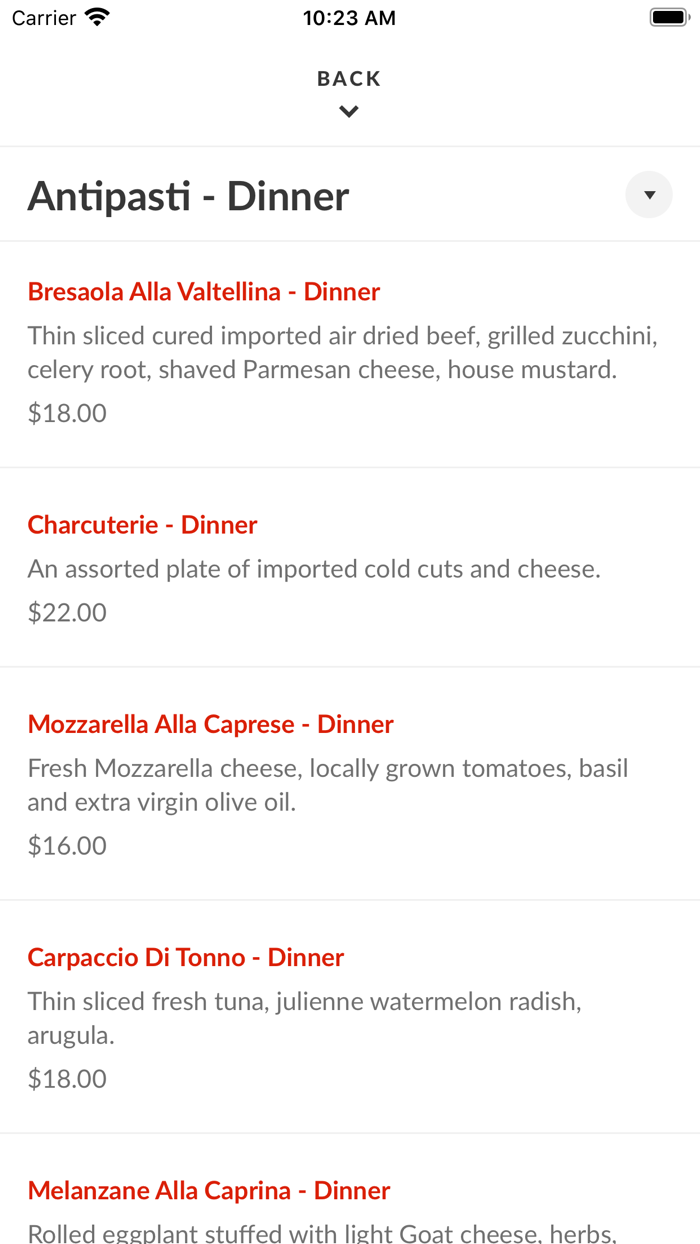Select Bresaola Alla Valtellina - Dinner
This screenshot has width=700, height=1244.
click(x=204, y=291)
